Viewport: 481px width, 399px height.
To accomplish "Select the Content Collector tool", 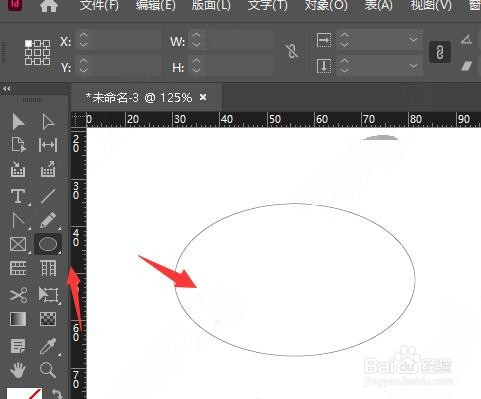I will click(18, 169).
